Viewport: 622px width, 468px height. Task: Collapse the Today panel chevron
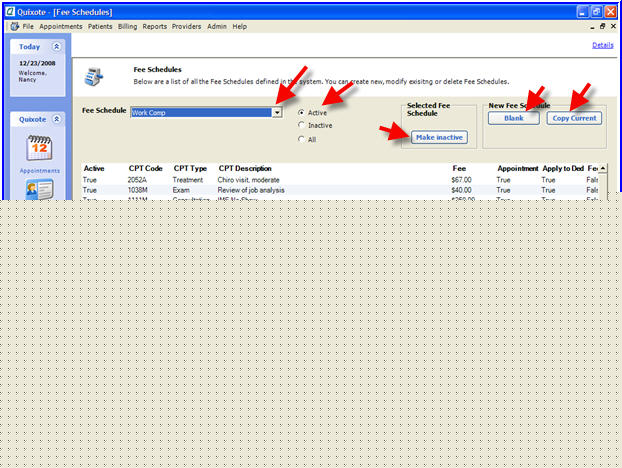pos(56,46)
